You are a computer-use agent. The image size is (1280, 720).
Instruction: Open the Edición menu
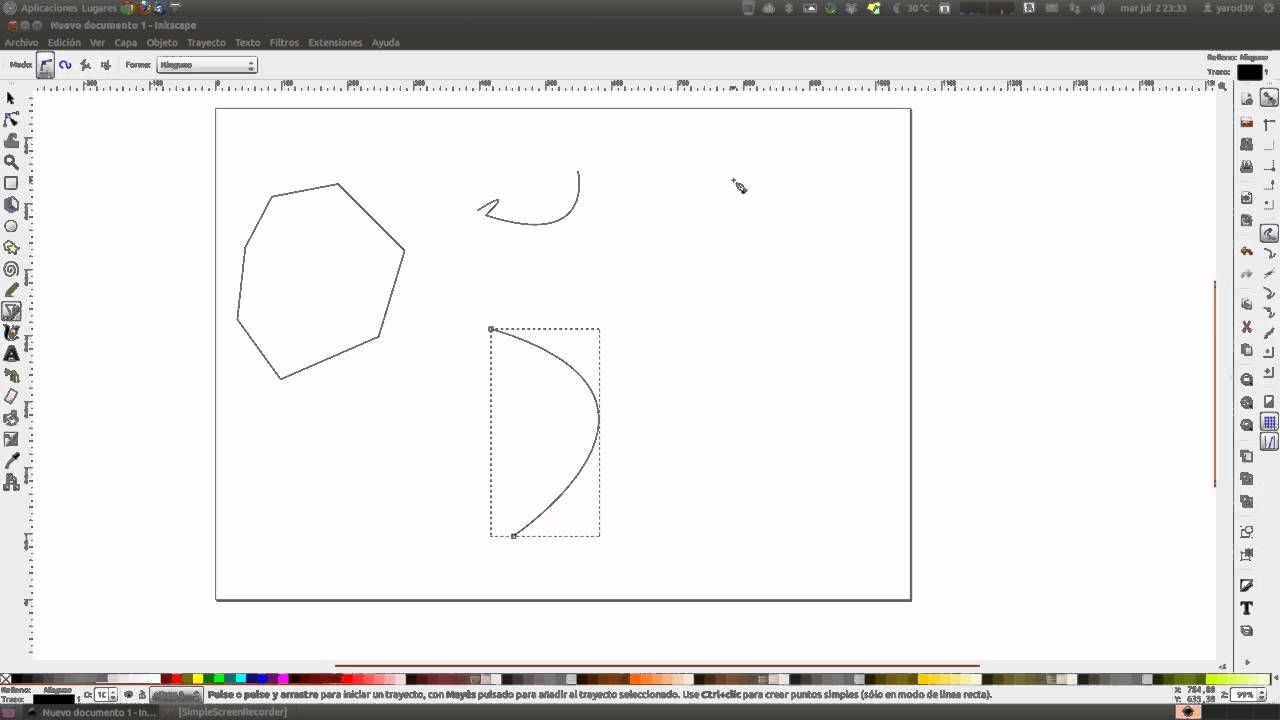tap(64, 43)
